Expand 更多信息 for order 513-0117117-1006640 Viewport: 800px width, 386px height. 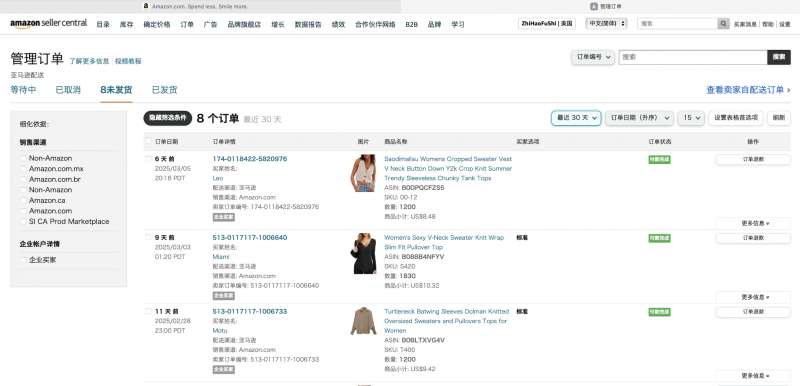click(753, 297)
